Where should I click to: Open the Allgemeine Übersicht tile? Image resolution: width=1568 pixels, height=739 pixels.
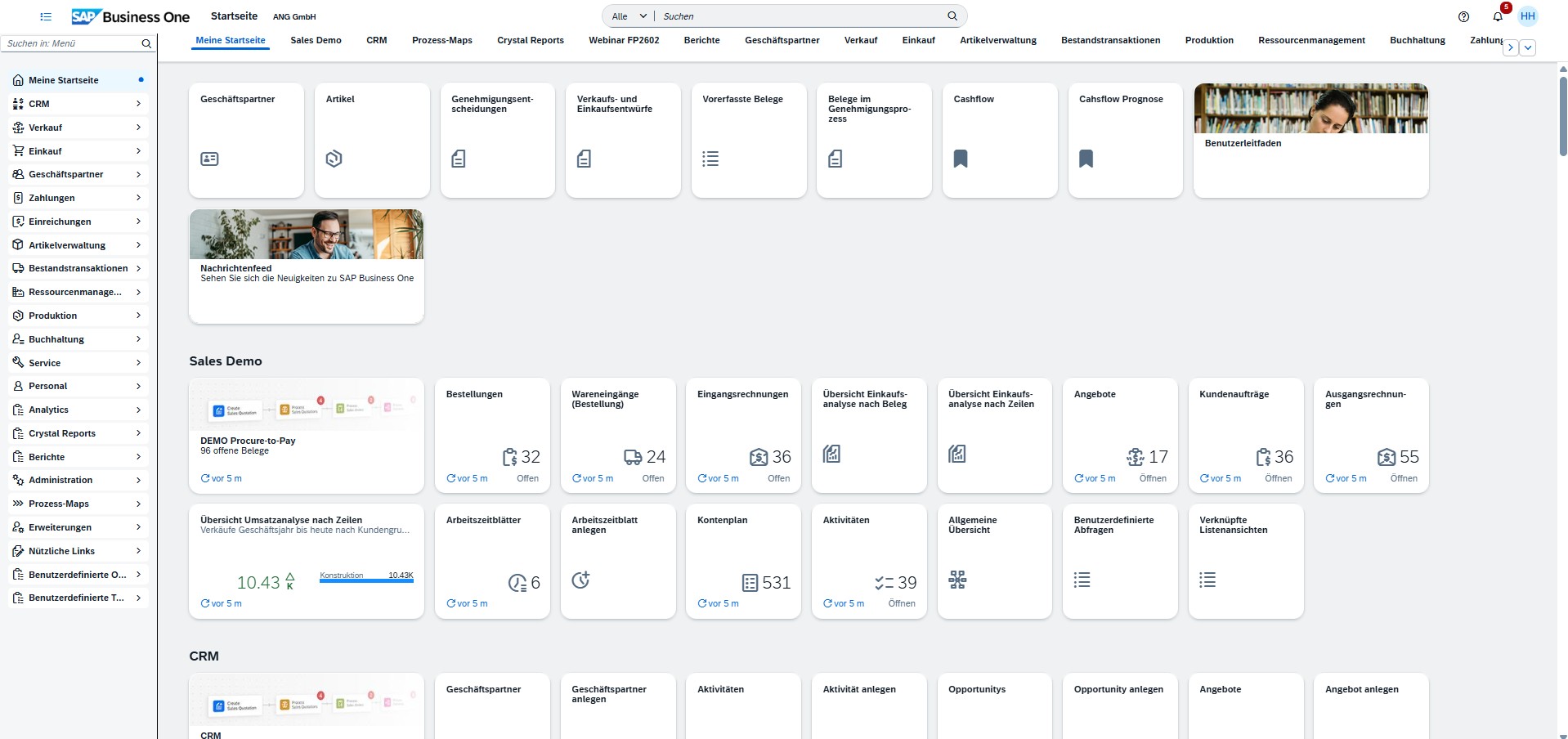pos(994,561)
